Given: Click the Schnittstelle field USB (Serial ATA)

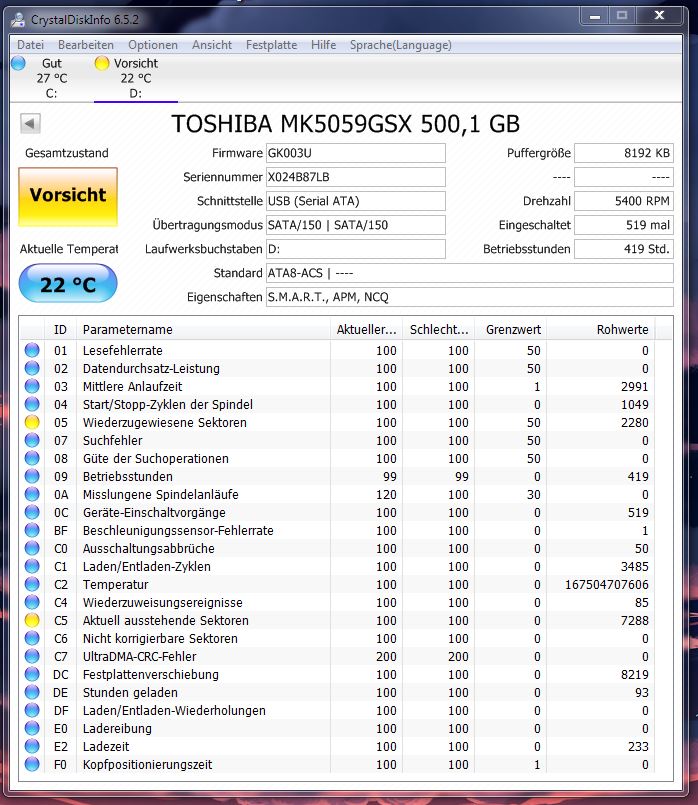Looking at the screenshot, I should pos(356,201).
